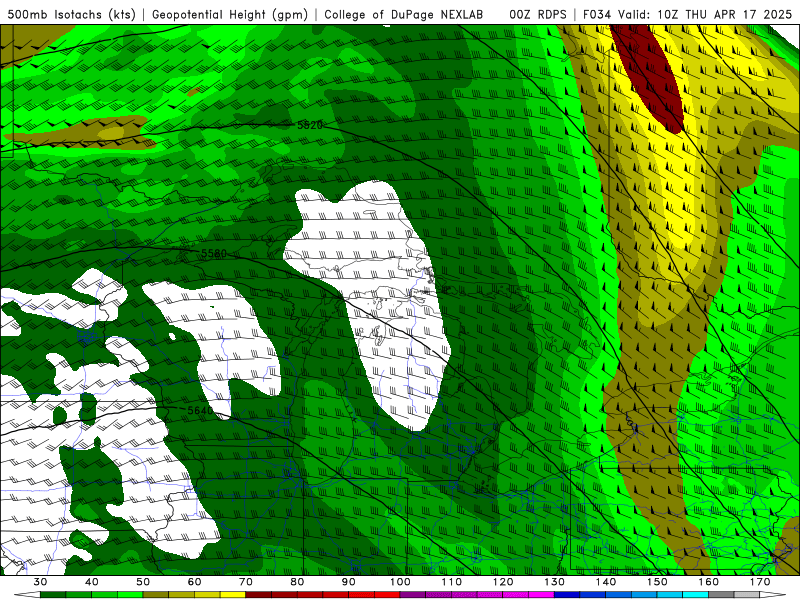This screenshot has width=800, height=600.
Task: Click the 140 label on the color scale
Action: (606, 582)
